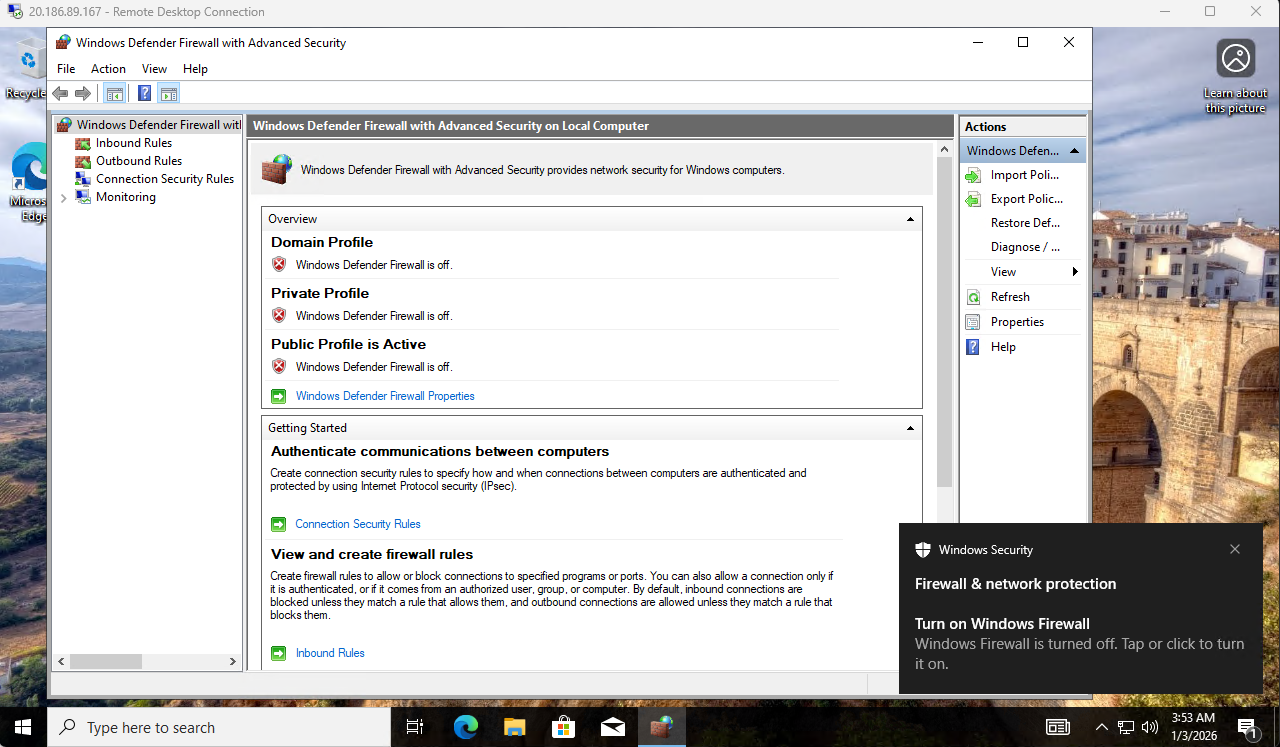1280x747 pixels.
Task: Select Outbound Rules in the tree
Action: (x=138, y=161)
